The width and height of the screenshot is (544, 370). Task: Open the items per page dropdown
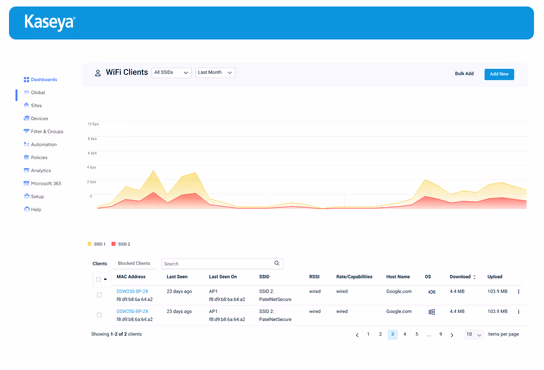click(474, 334)
